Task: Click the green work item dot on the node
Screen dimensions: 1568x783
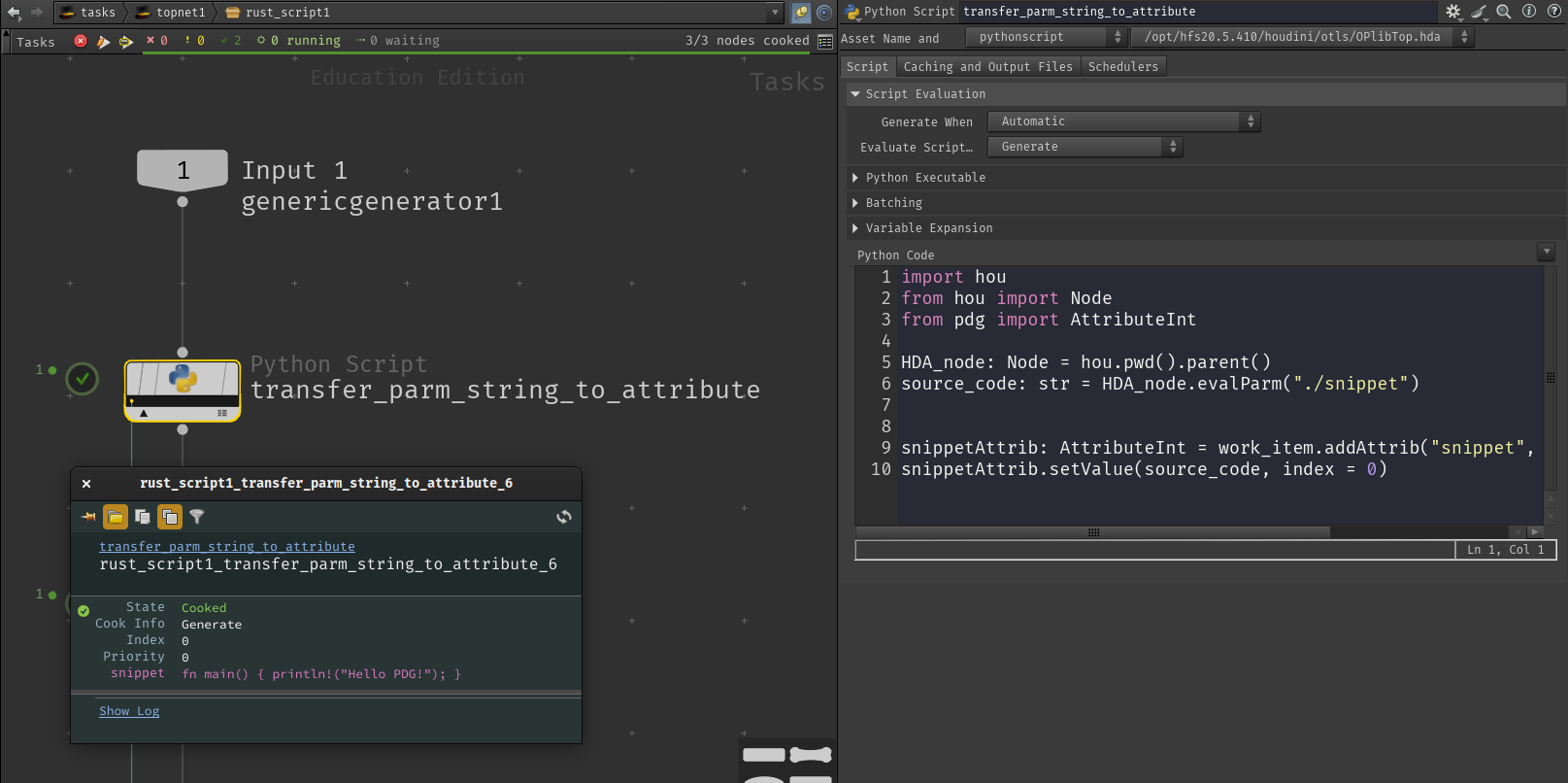Action: tap(52, 370)
